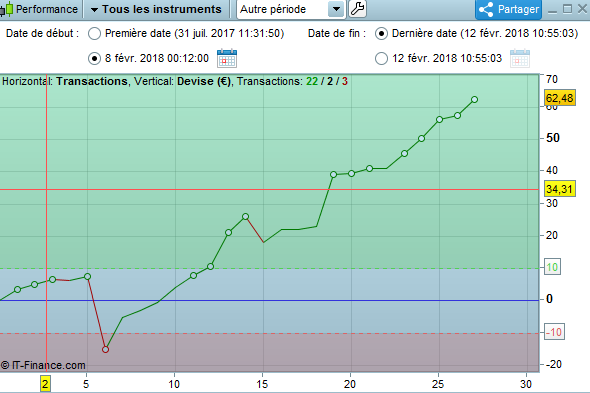Click the Transactions axis title text
This screenshot has width=590, height=393.
92,81
